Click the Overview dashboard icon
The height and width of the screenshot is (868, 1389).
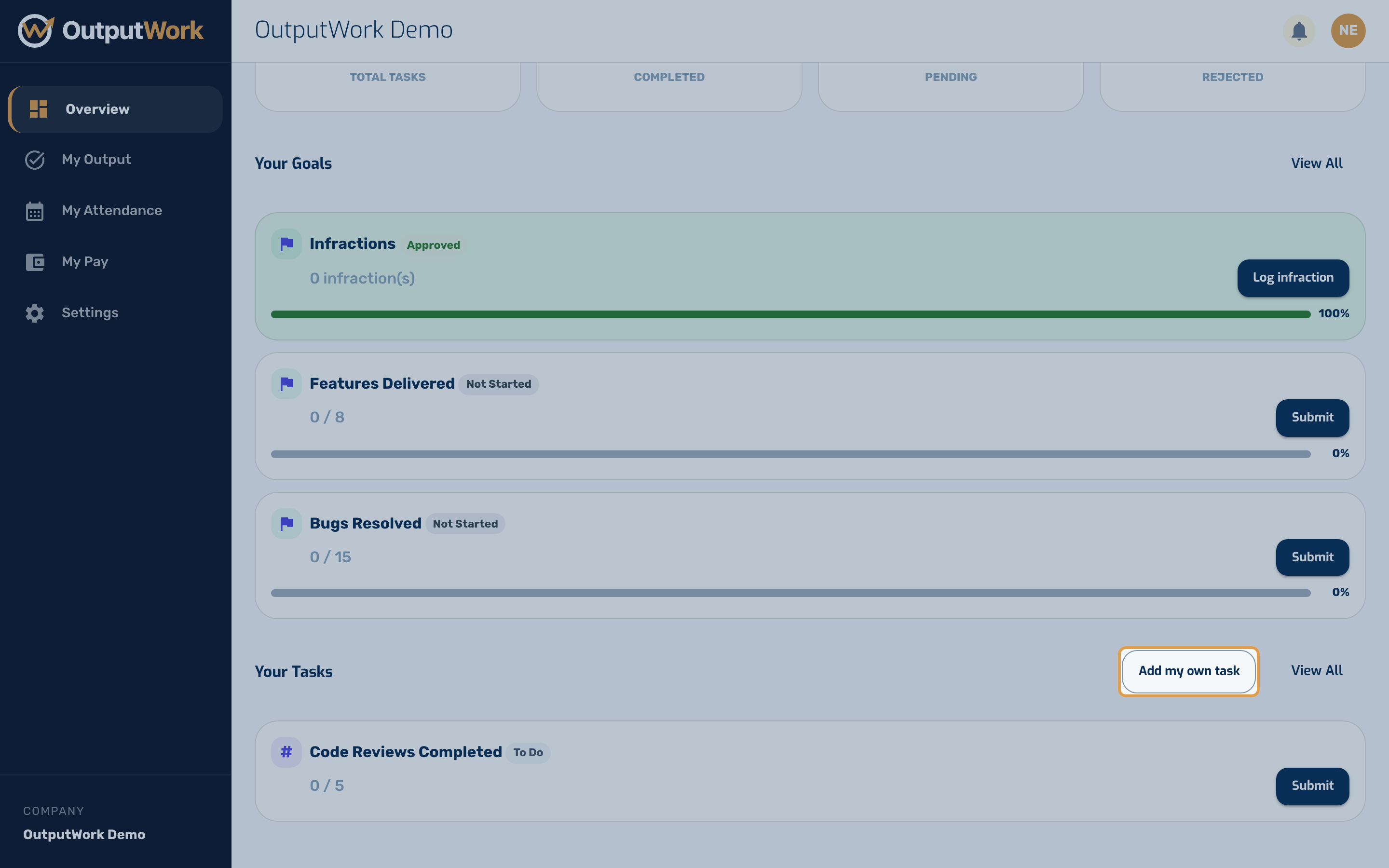click(39, 109)
